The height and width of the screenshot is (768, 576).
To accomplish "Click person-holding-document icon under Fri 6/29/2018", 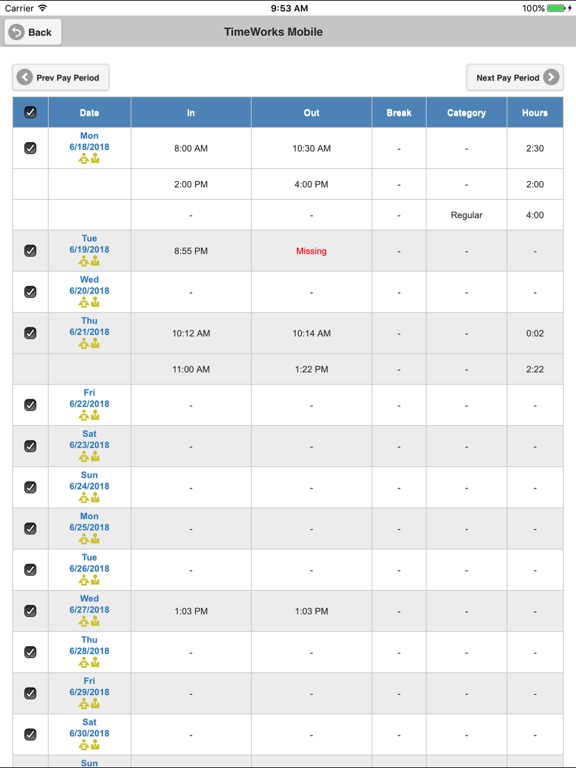I will click(84, 703).
